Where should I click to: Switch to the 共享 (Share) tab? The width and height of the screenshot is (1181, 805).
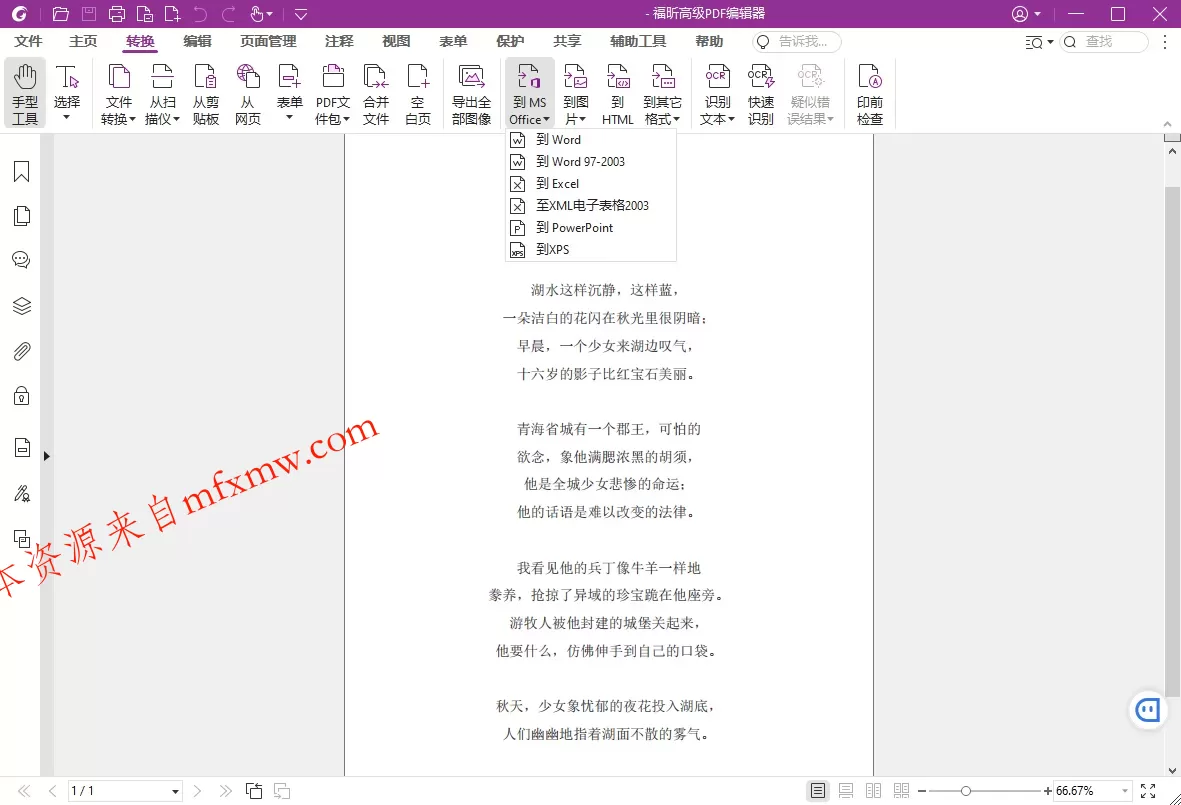click(x=566, y=41)
